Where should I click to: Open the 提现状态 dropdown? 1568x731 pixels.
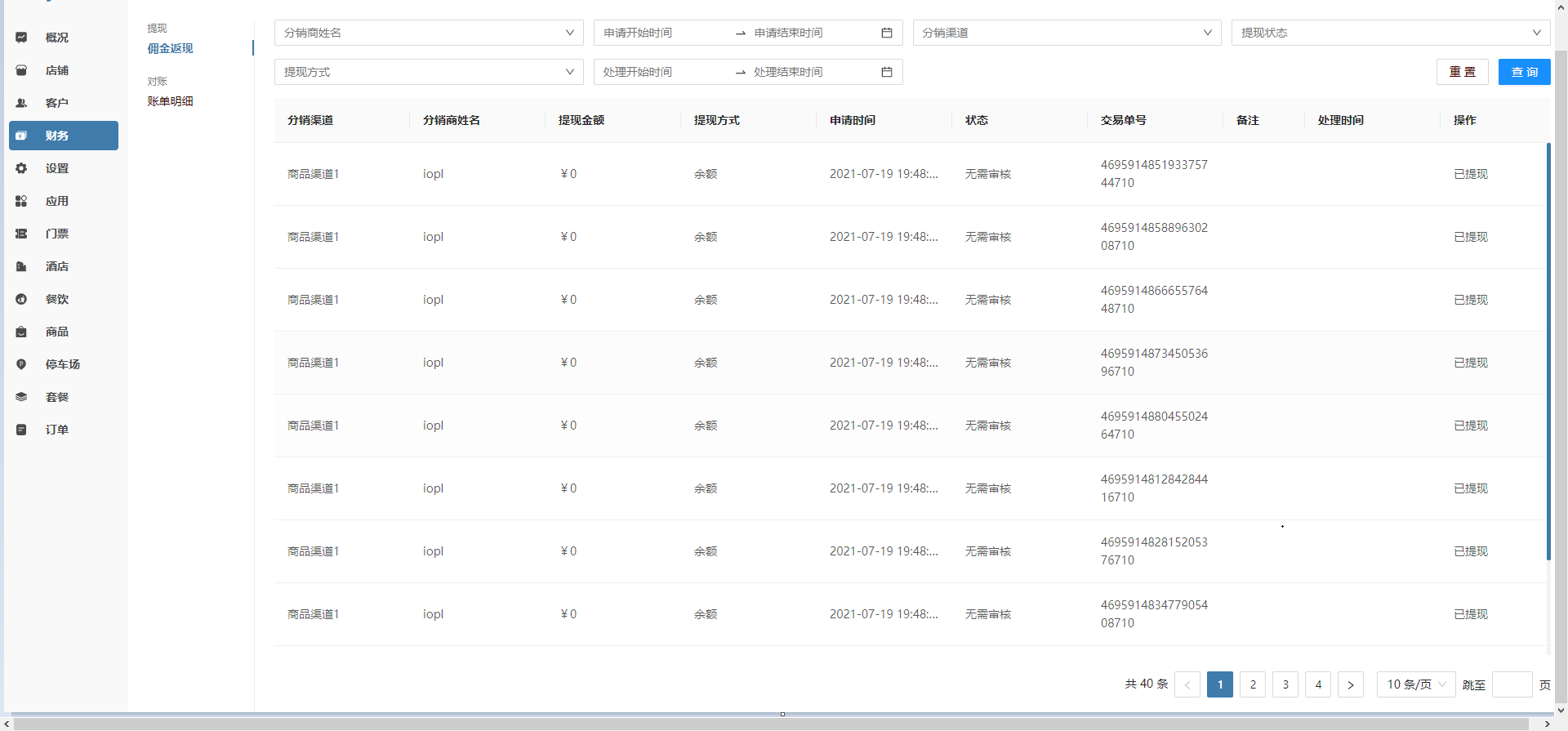[x=1390, y=33]
